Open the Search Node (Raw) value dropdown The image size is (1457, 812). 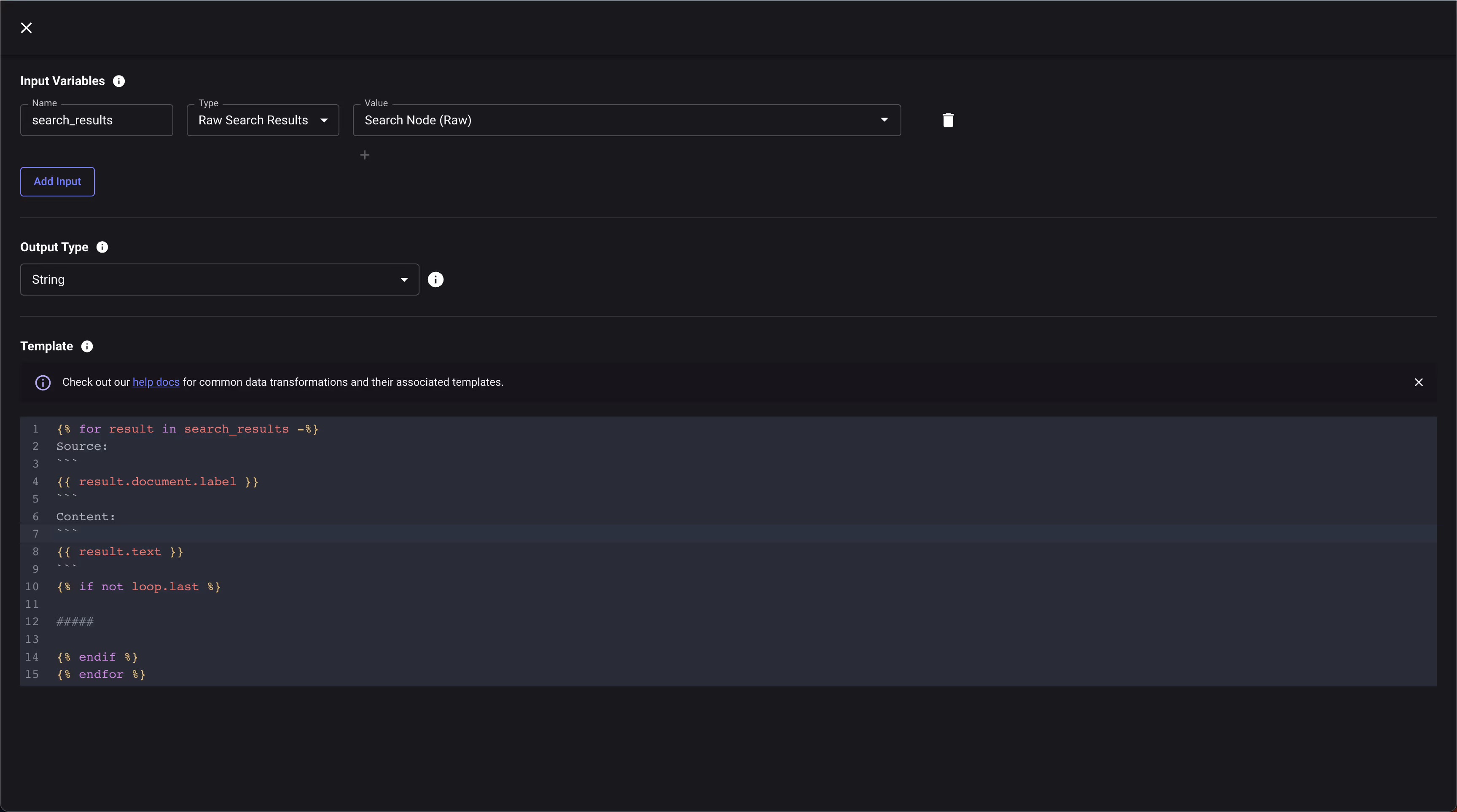[x=627, y=120]
